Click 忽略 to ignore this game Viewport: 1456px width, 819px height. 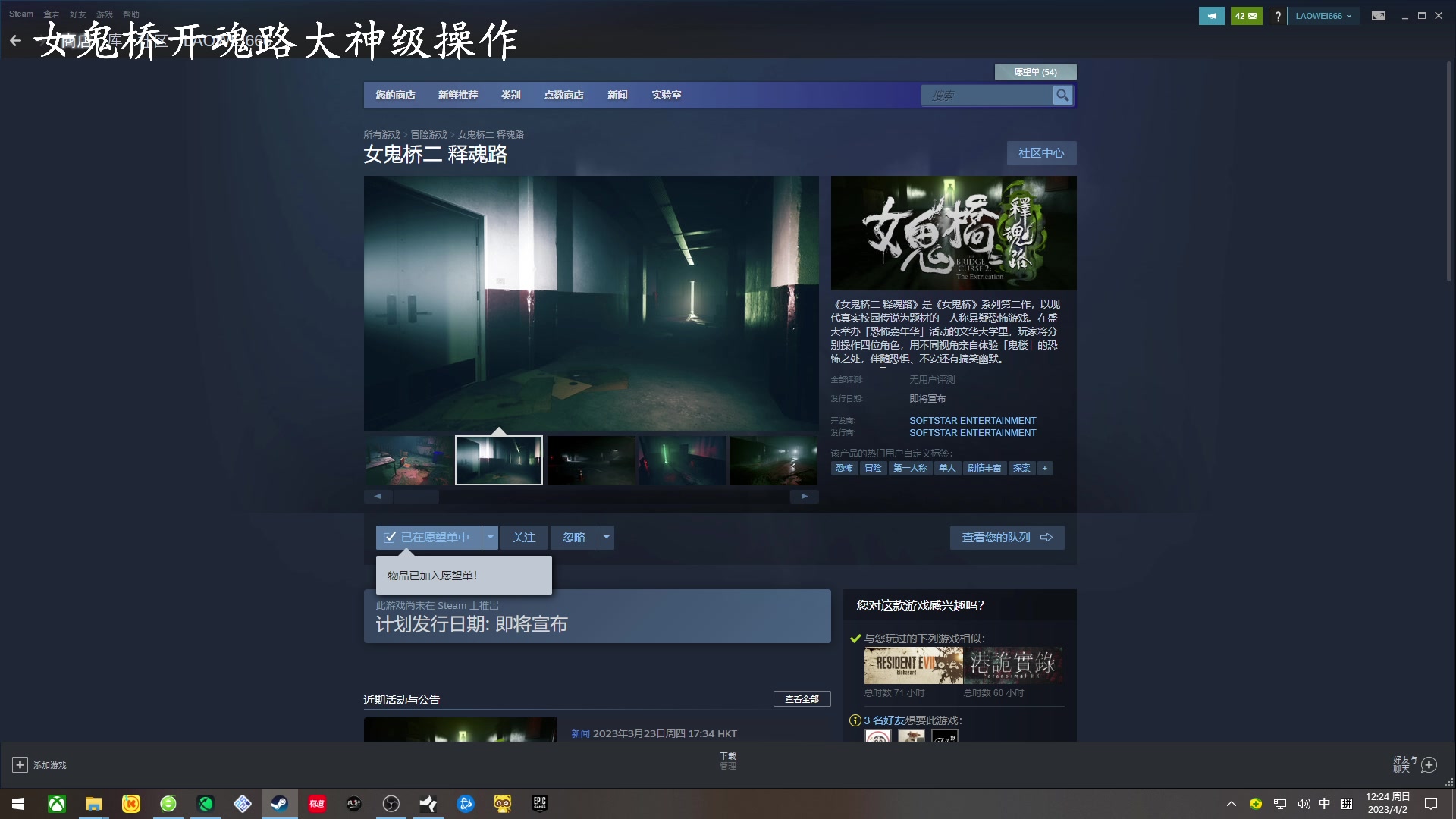coord(573,537)
